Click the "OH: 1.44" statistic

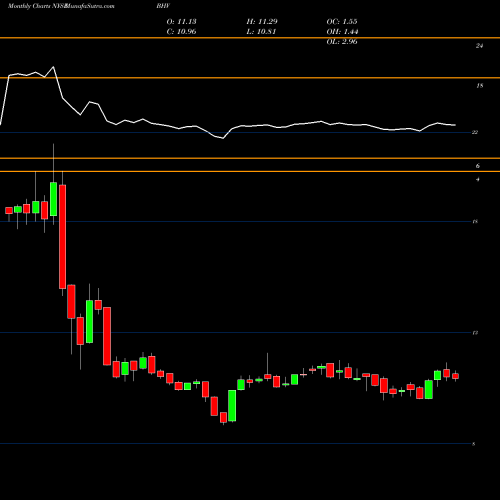[x=342, y=32]
